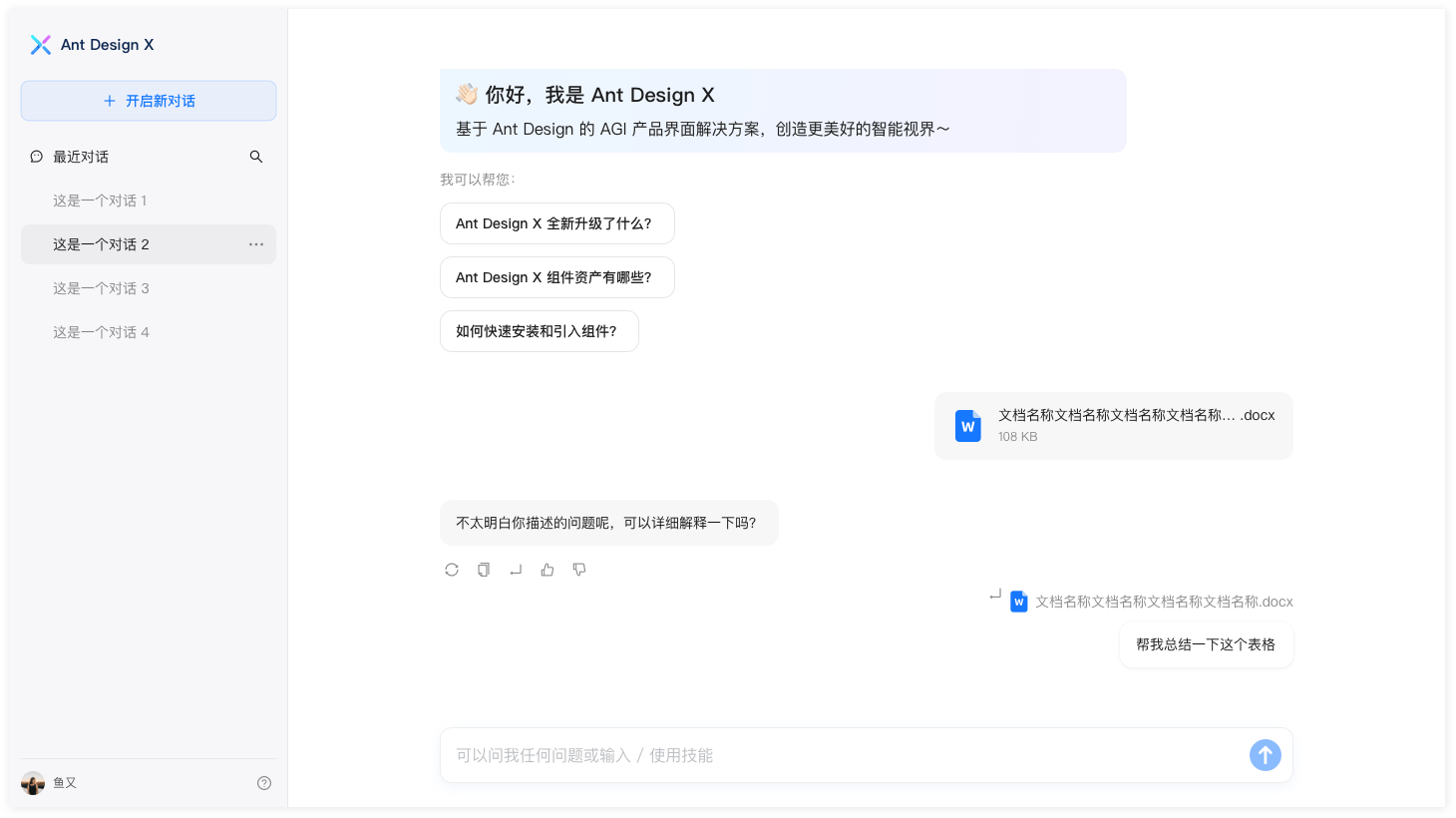Copy the assistant reply
1456x818 pixels.
tap(484, 570)
